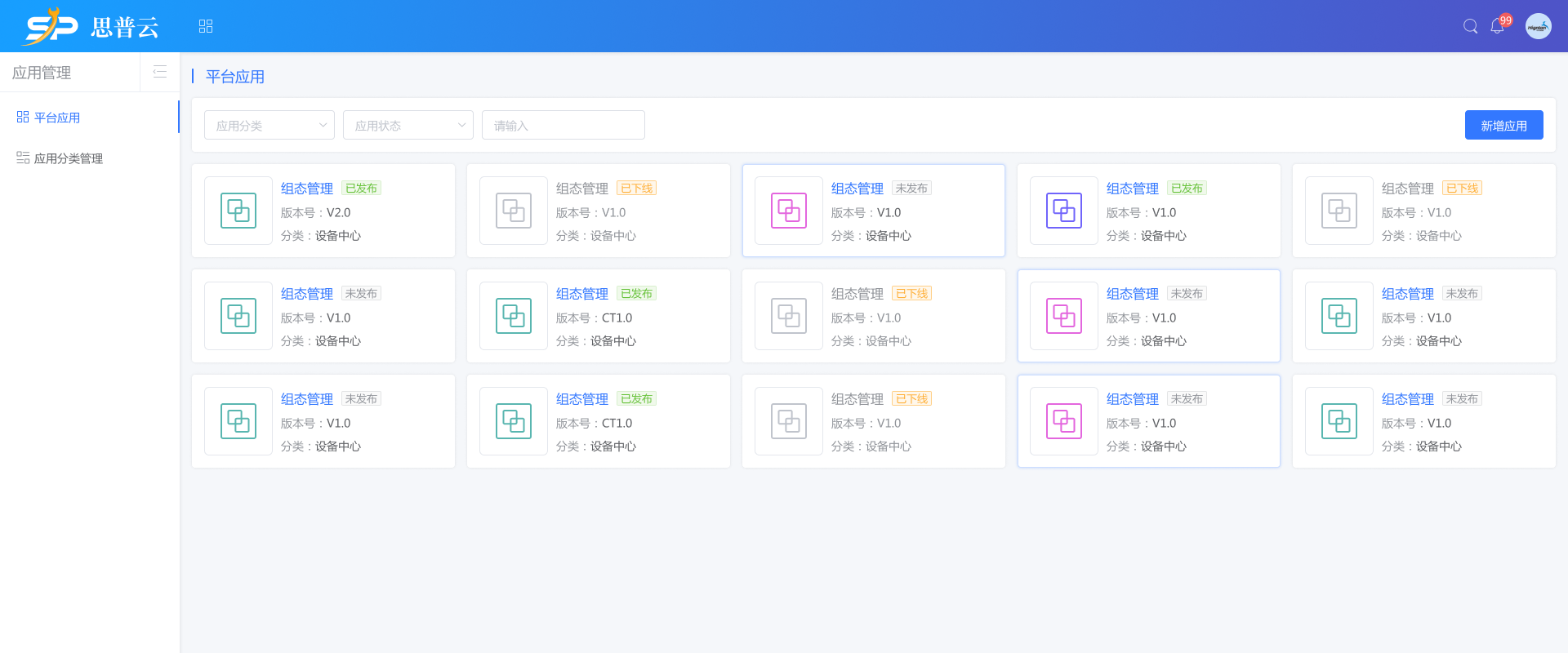1568x653 pixels.
Task: Click the 思普云 logo
Action: click(x=91, y=26)
